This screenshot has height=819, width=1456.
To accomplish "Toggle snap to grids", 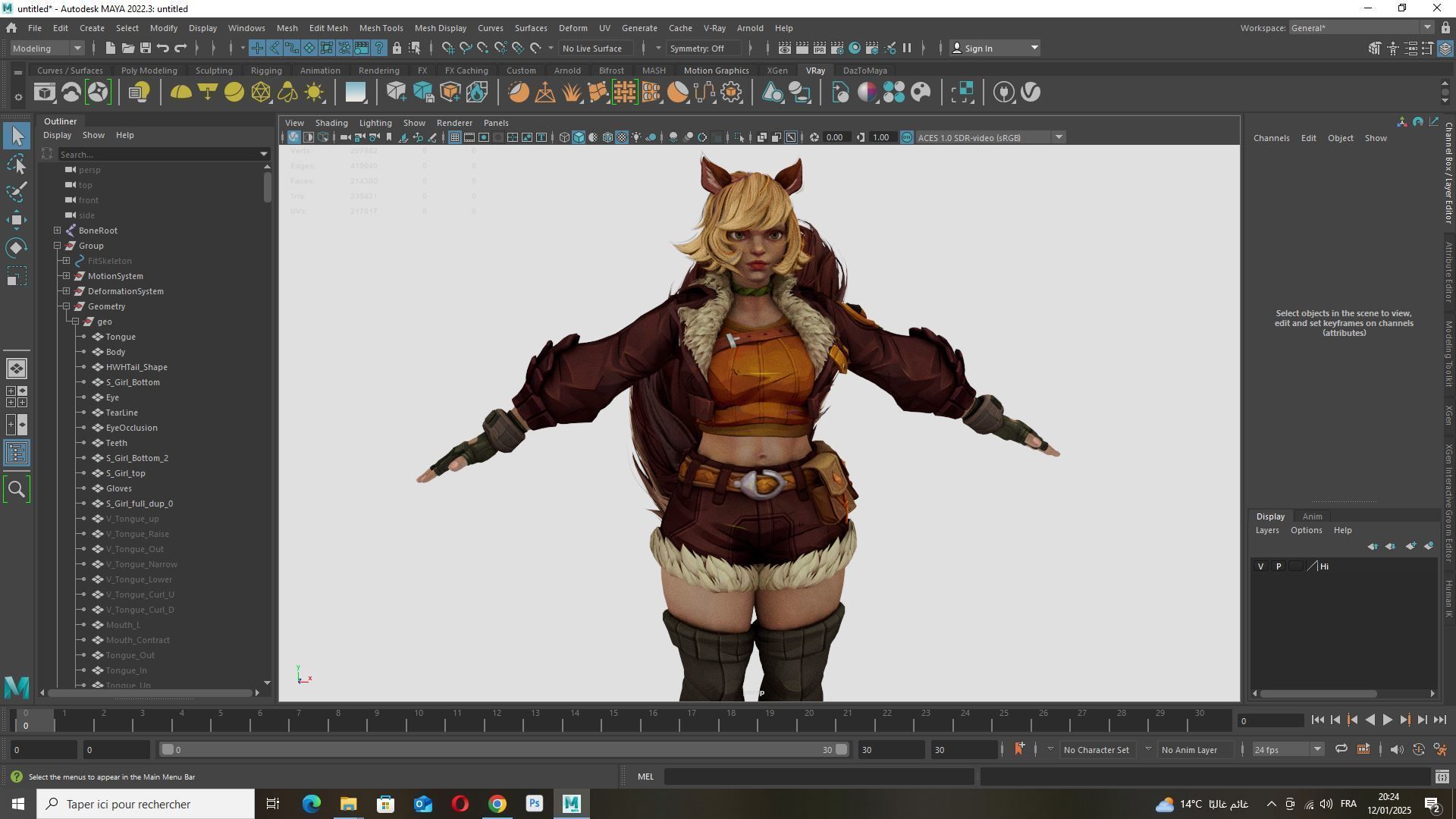I will (x=447, y=49).
